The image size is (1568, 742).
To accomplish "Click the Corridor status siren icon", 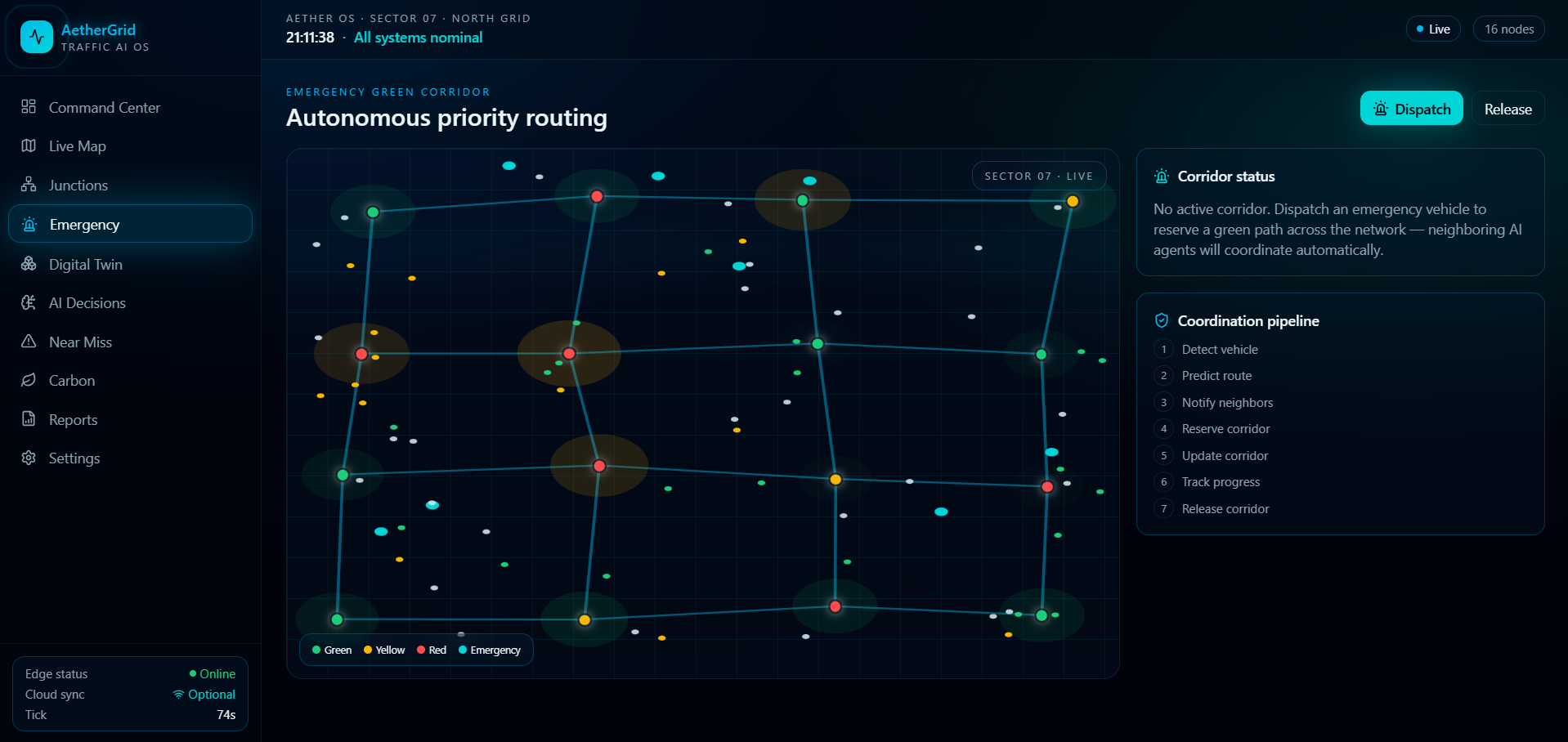I will point(1162,176).
